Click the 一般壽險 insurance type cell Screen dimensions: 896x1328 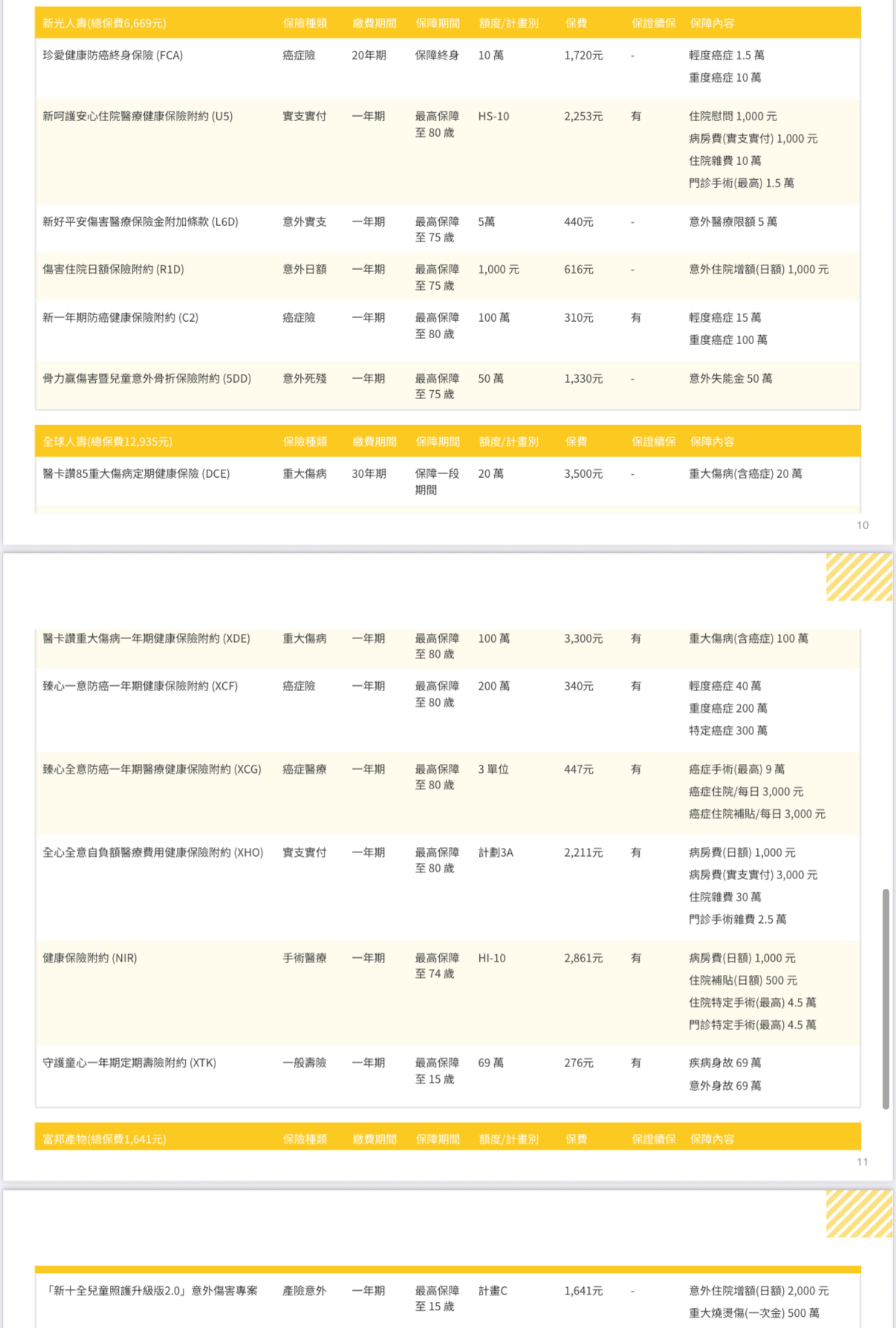tap(305, 1063)
